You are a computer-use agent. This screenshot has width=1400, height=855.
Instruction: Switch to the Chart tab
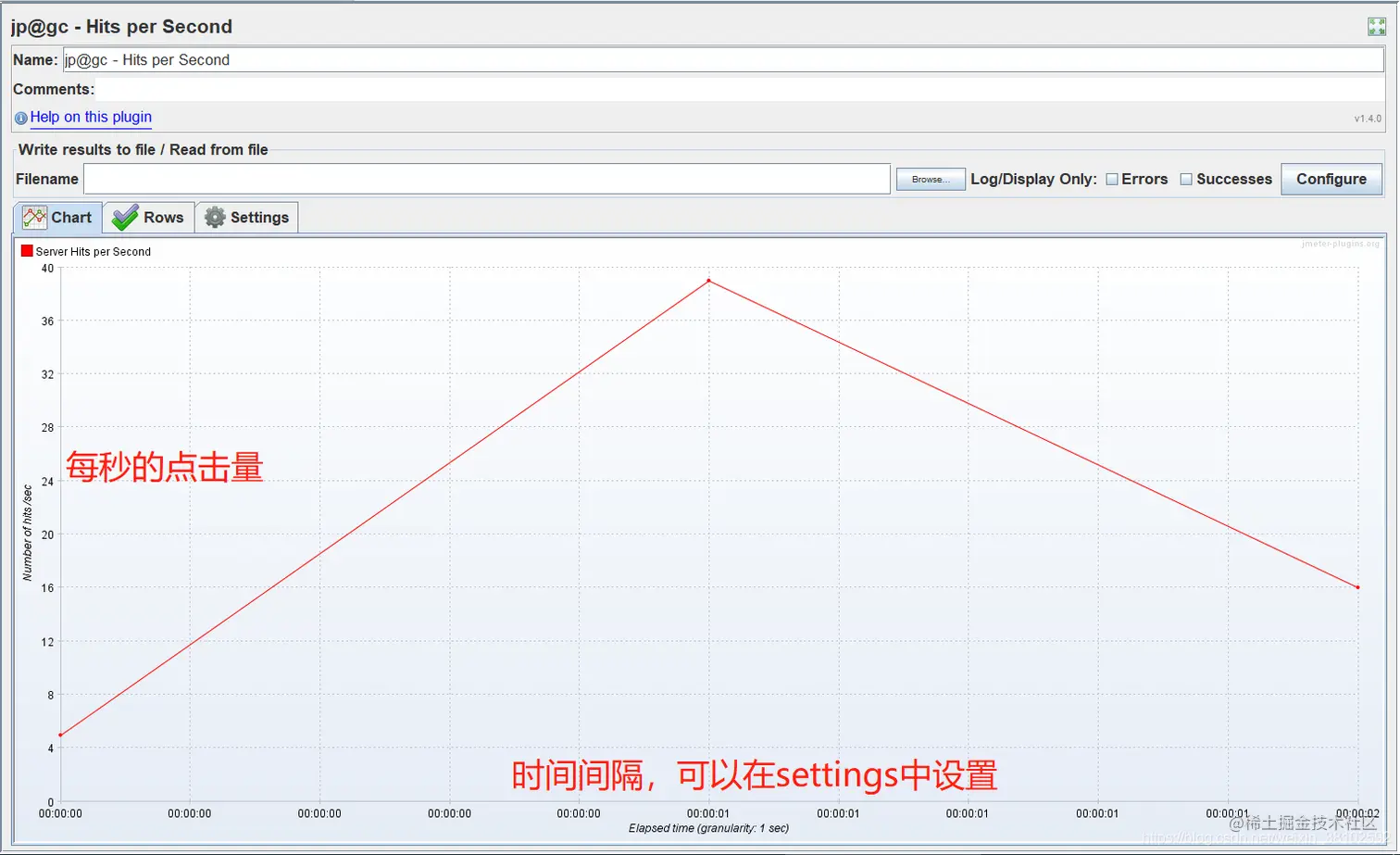[57, 218]
